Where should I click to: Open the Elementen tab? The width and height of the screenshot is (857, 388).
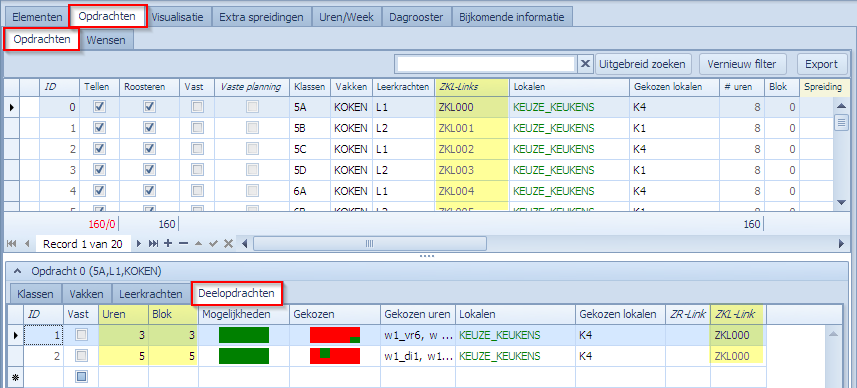tap(37, 17)
